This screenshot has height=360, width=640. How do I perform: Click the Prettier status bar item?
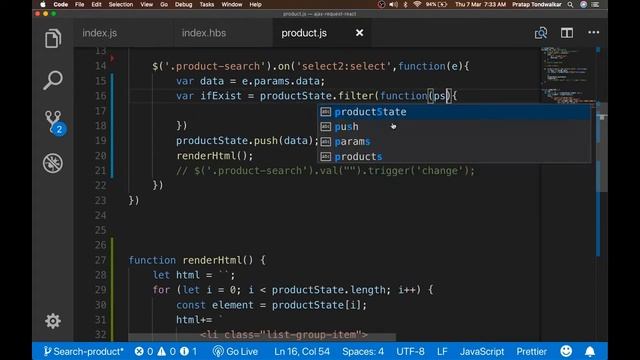pos(531,351)
